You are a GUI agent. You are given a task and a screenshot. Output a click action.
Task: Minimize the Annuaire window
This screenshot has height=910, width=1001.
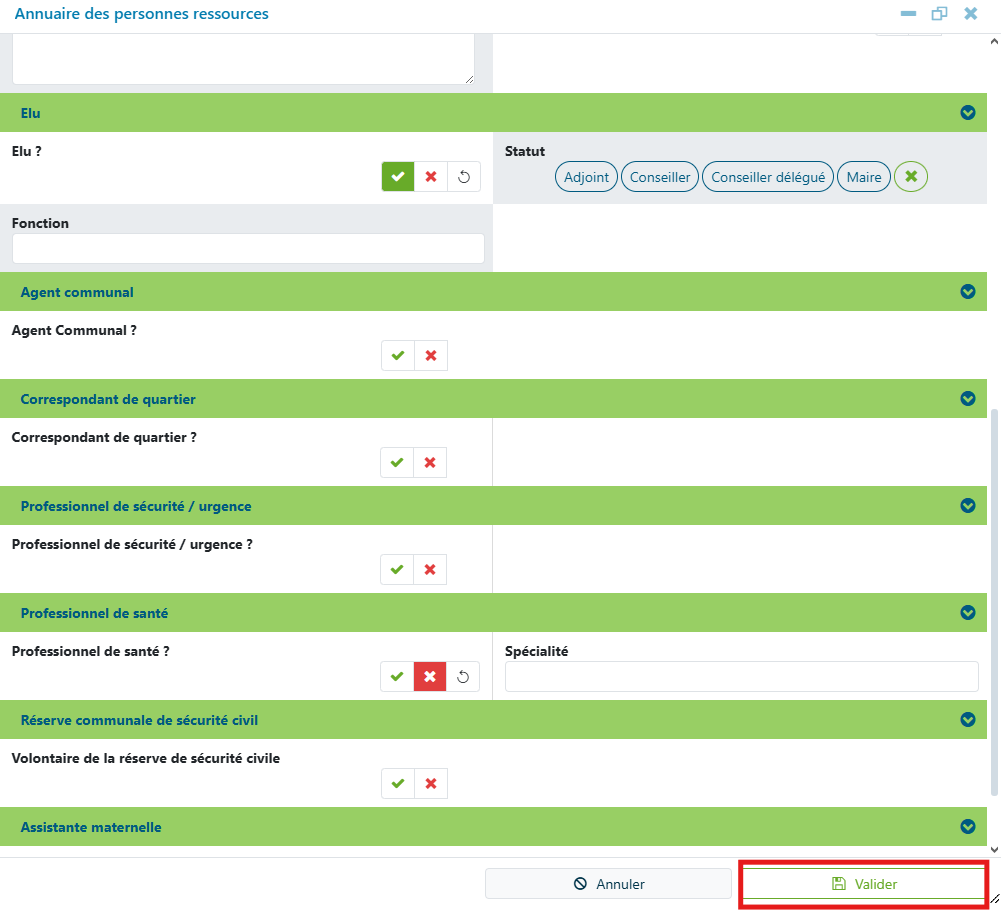pos(908,13)
